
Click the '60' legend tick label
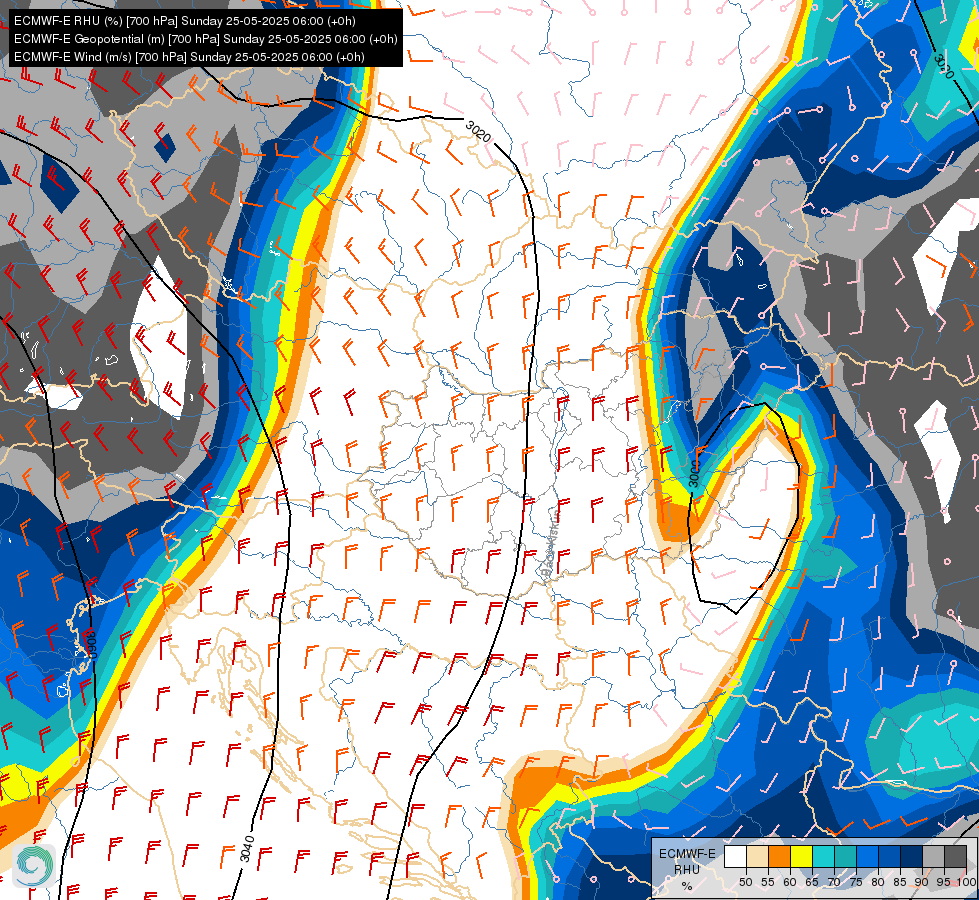pyautogui.click(x=790, y=882)
